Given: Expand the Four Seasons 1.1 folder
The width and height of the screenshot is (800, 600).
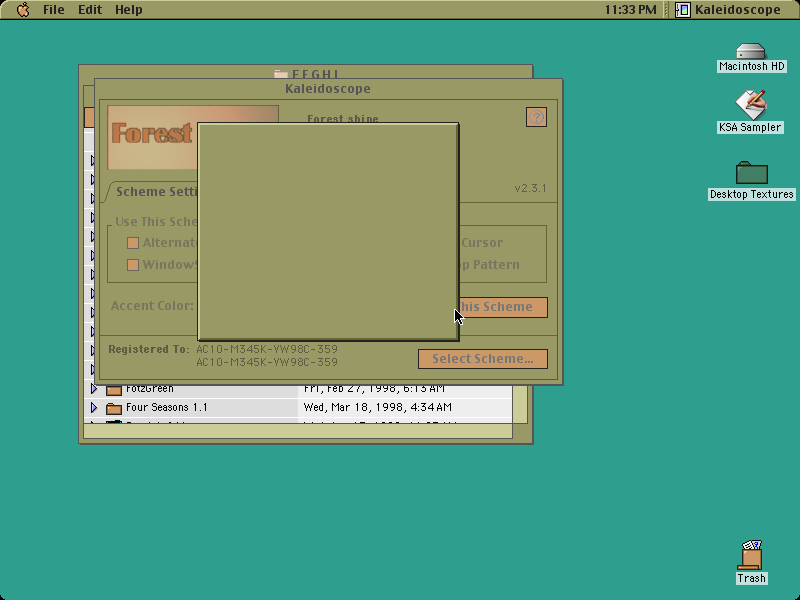Looking at the screenshot, I should click(x=94, y=407).
